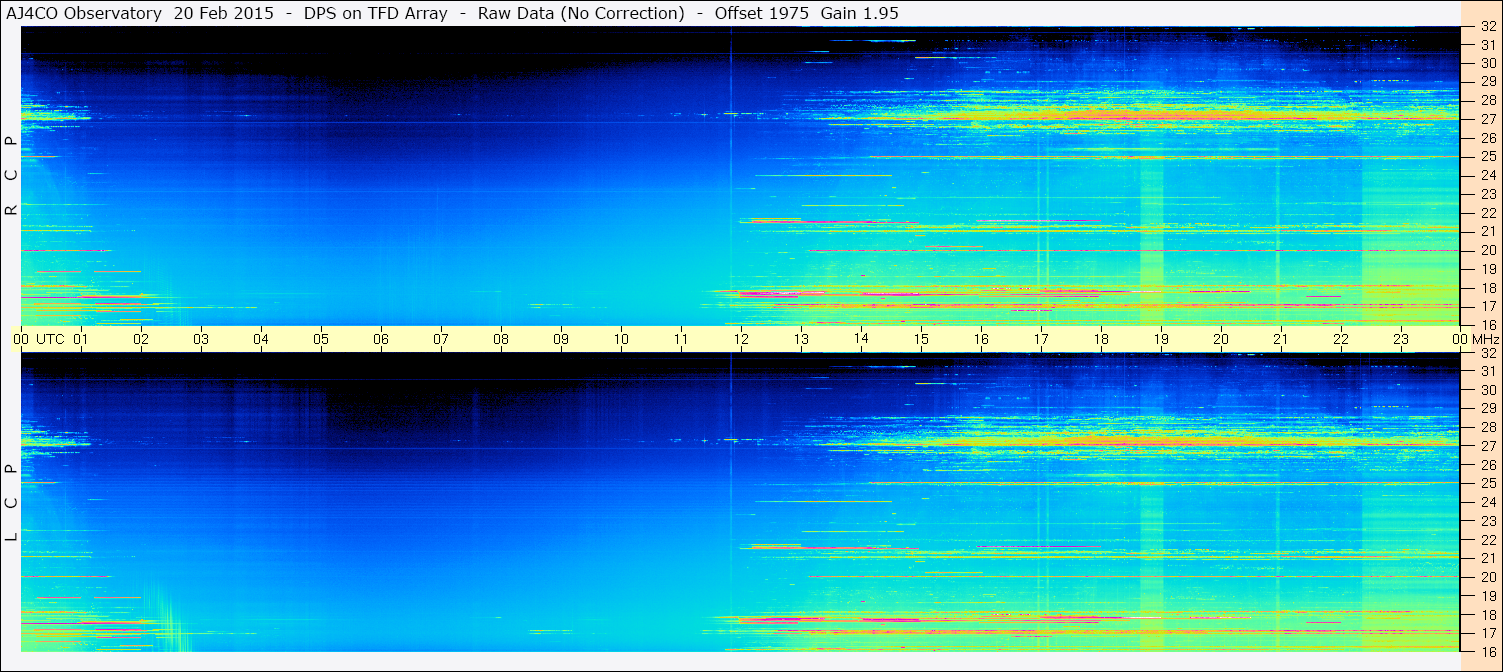Click hour marker 23 on the UTC time axis

coord(1401,339)
